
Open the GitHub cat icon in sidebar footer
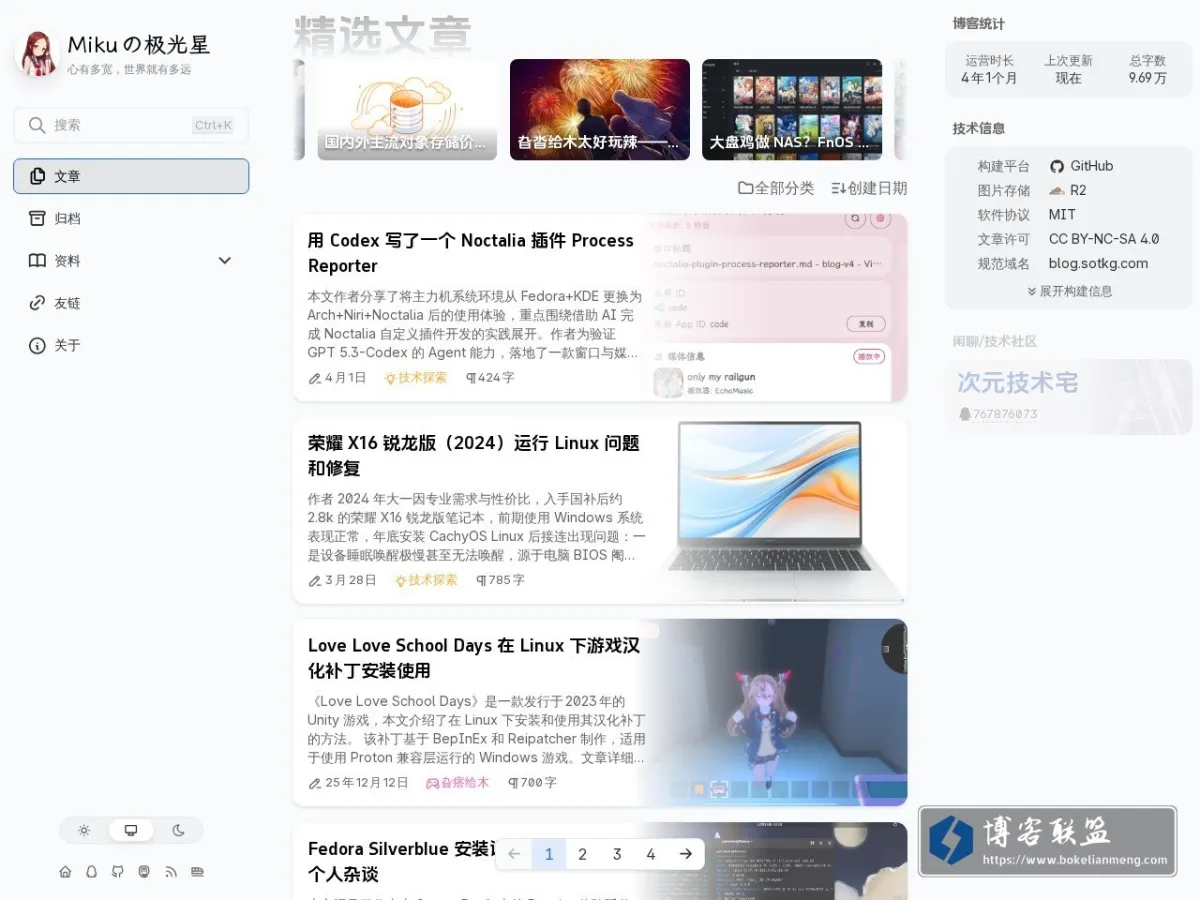(x=118, y=872)
